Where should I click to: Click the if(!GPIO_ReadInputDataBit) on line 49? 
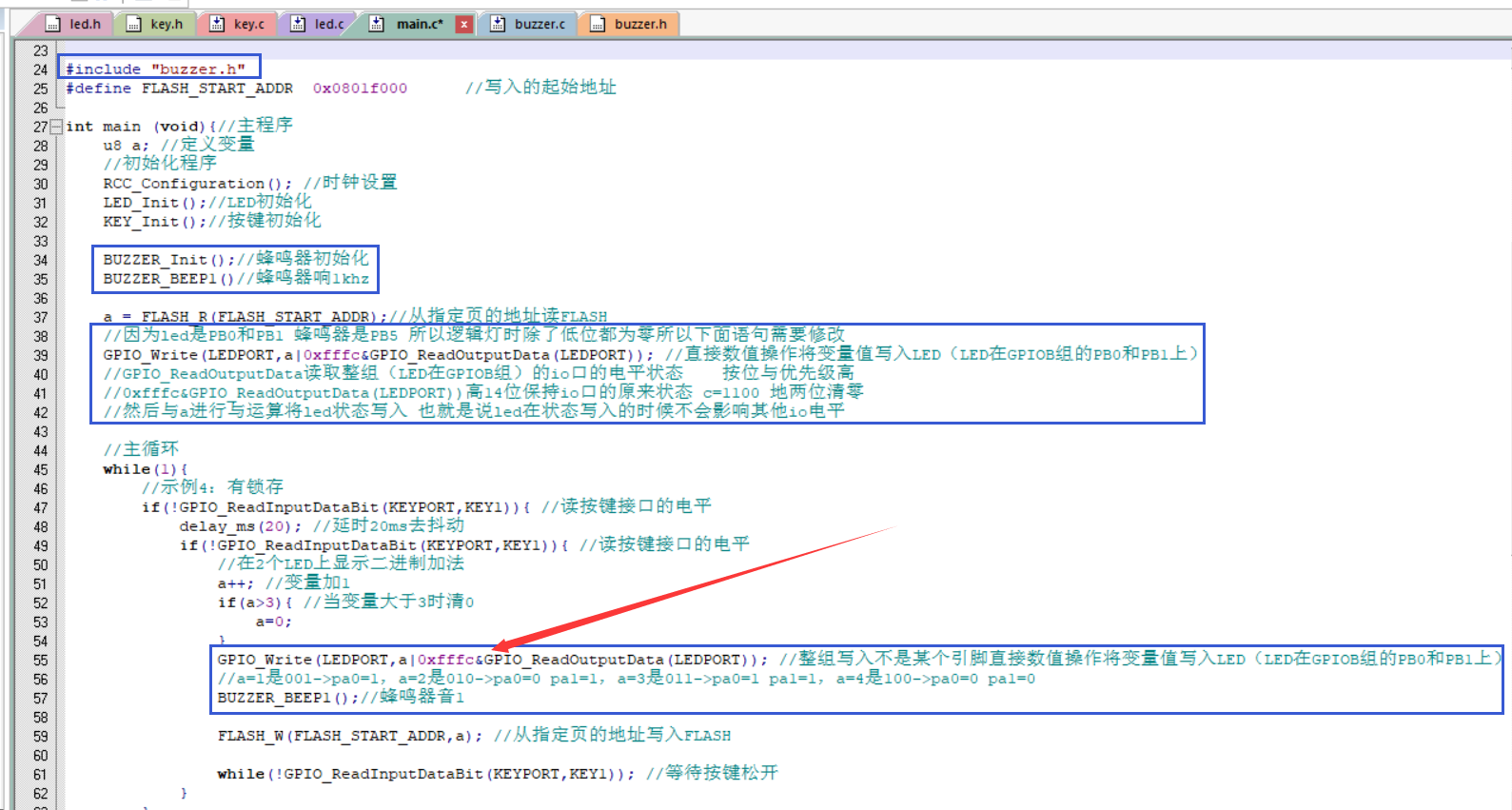pos(374,544)
